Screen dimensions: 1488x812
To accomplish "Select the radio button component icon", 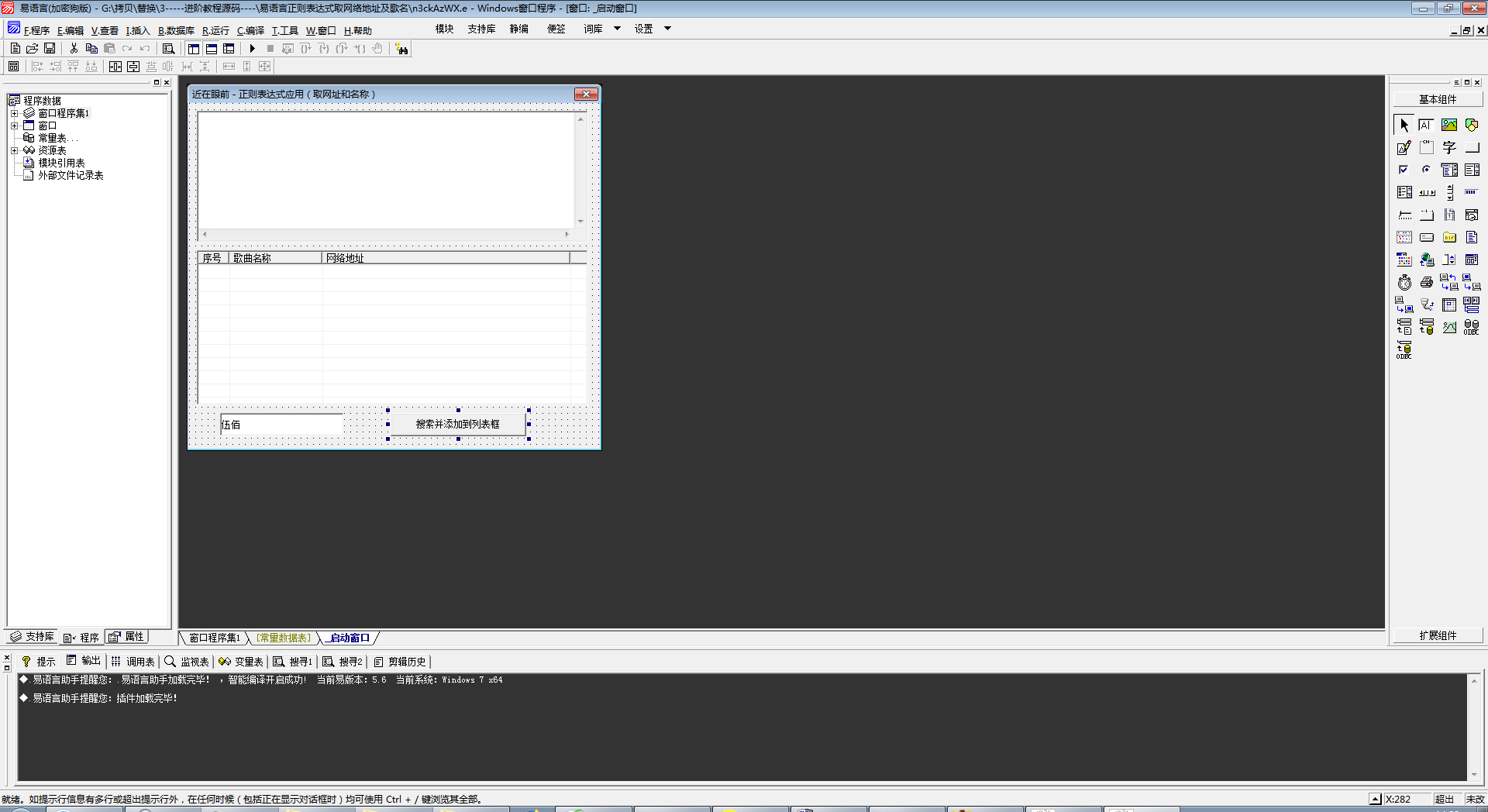I will pyautogui.click(x=1426, y=170).
